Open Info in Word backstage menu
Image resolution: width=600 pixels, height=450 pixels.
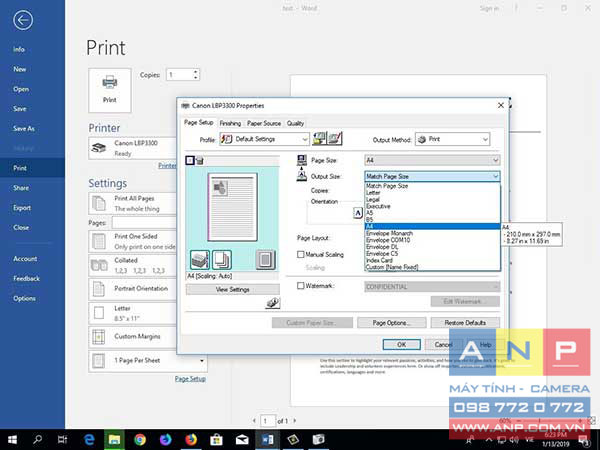[x=19, y=49]
